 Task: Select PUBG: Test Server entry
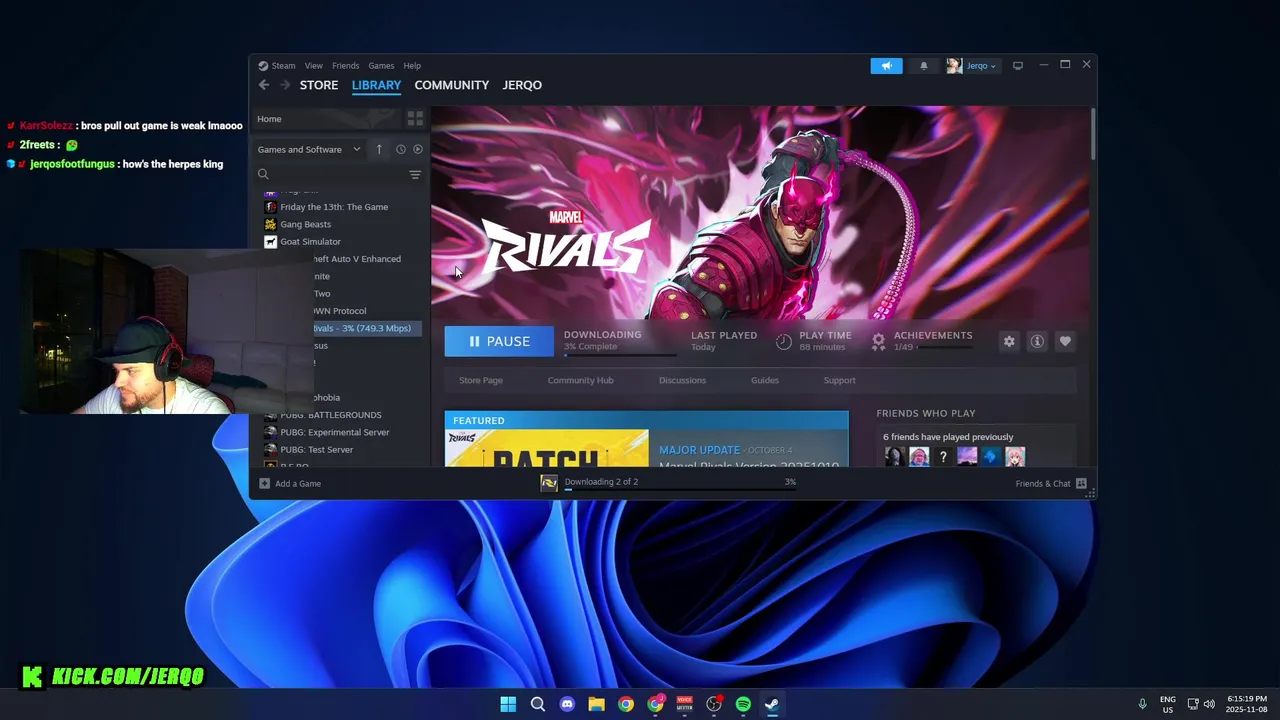coord(316,449)
